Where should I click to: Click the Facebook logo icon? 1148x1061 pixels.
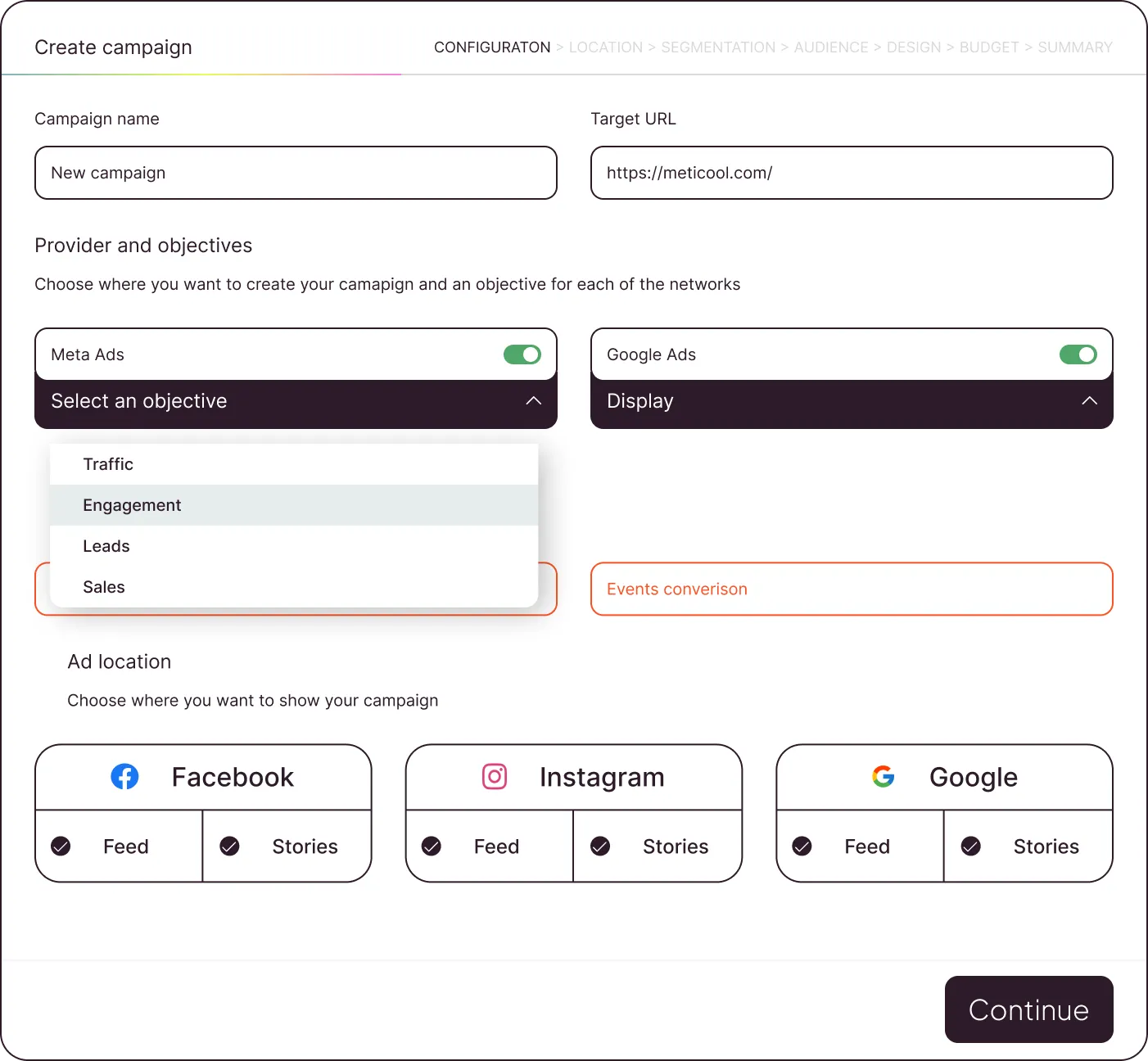click(124, 776)
